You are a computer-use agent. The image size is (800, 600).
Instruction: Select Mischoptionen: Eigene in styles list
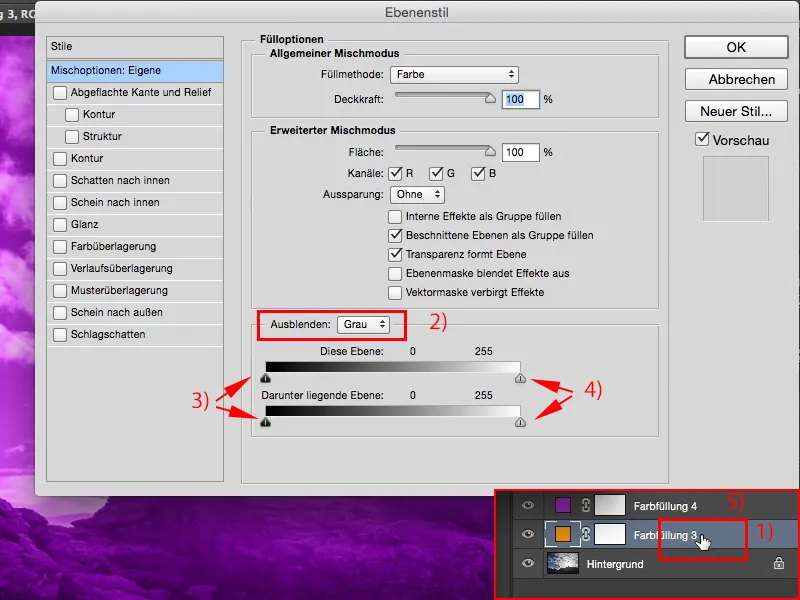(x=135, y=70)
